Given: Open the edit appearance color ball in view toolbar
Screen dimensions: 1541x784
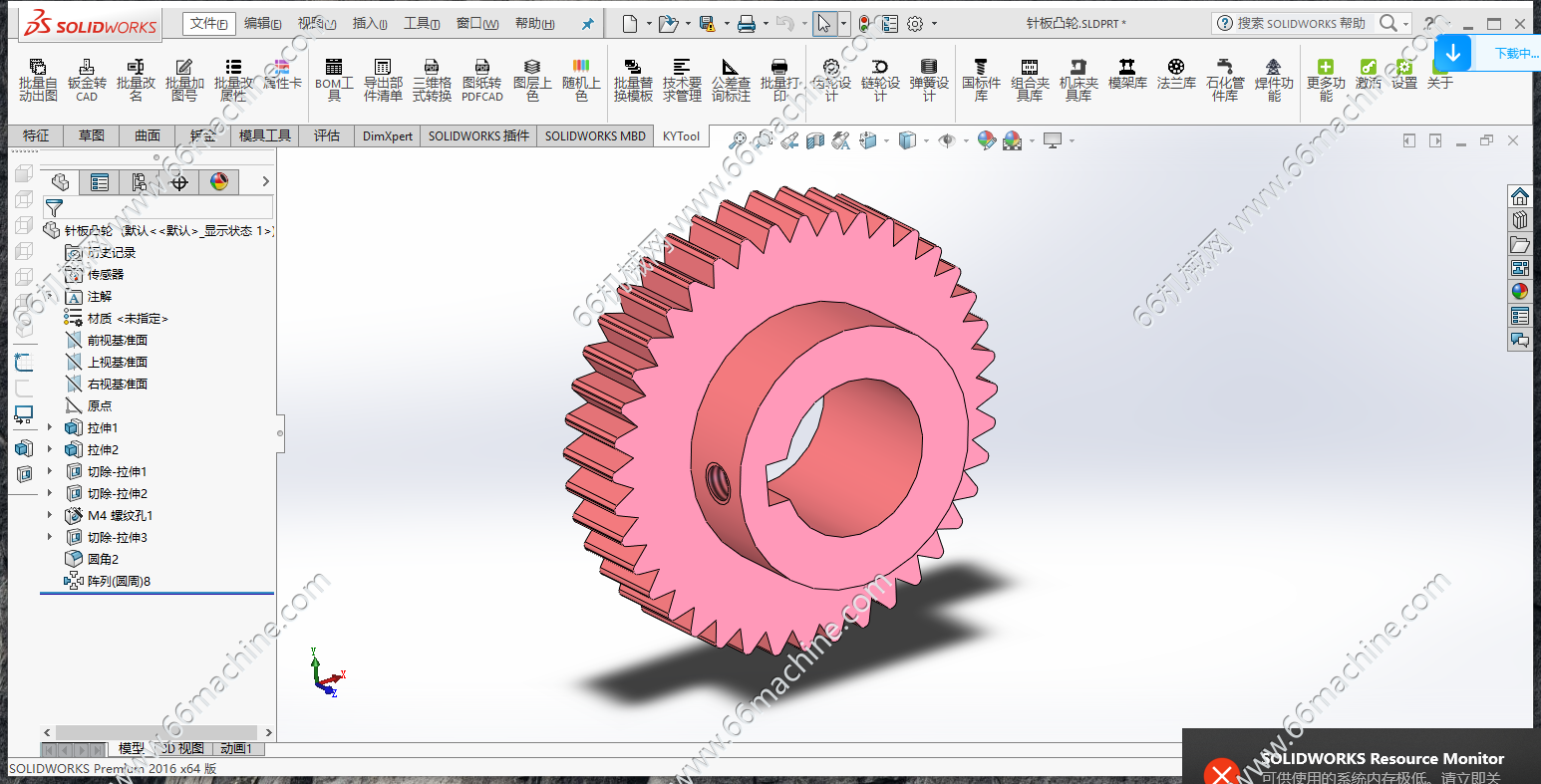Looking at the screenshot, I should coord(986,140).
